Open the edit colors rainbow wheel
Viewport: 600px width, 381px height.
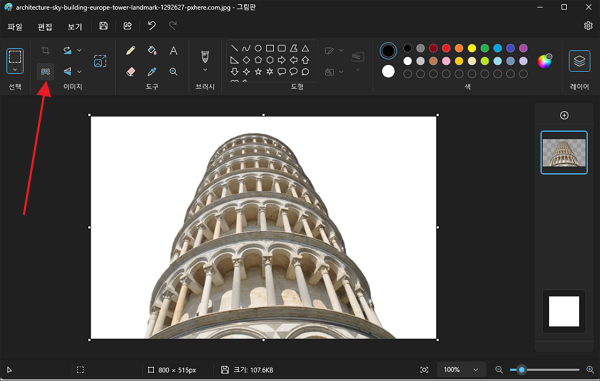(544, 61)
